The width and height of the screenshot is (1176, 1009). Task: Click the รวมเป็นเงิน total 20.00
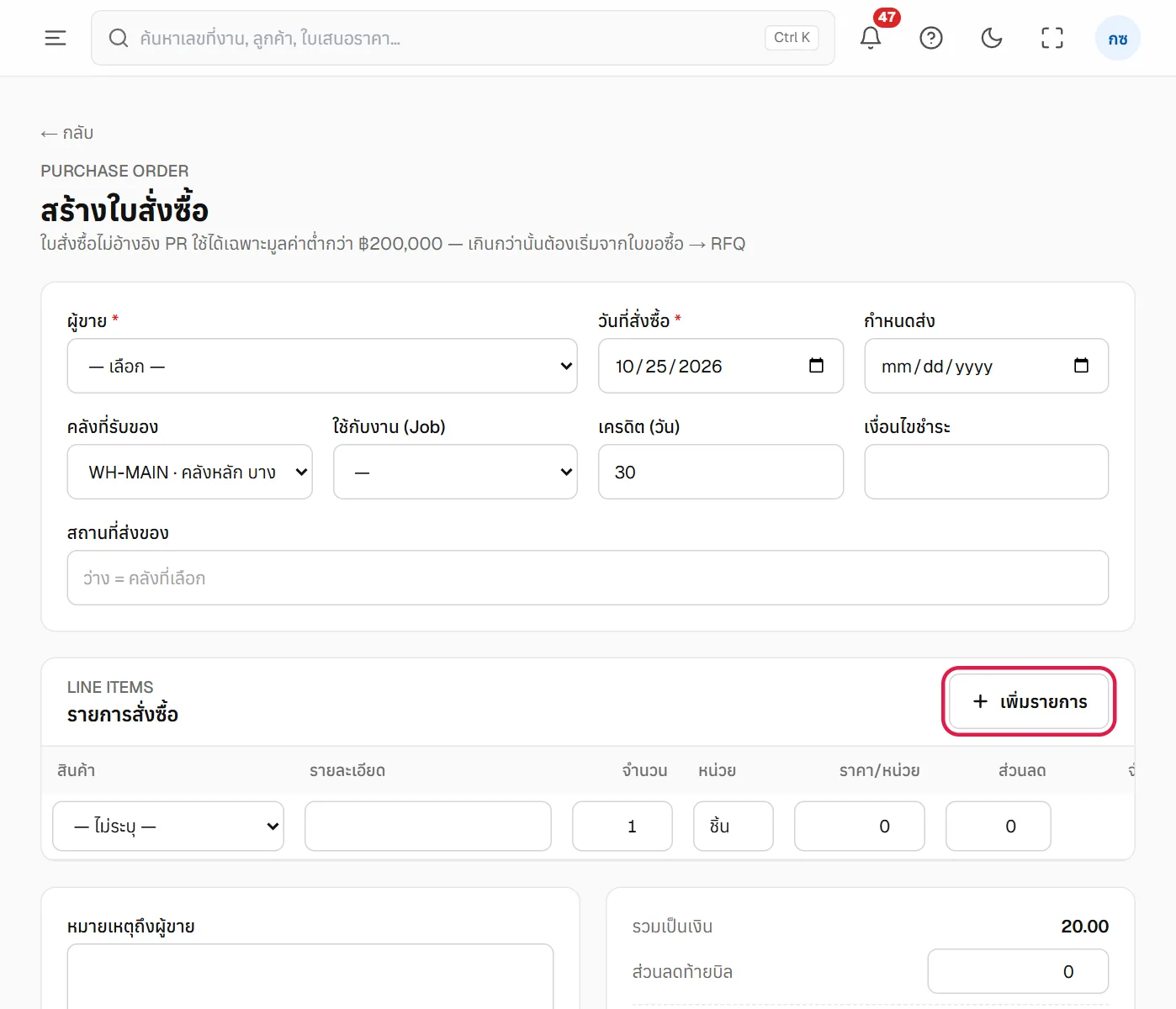[x=1085, y=927]
